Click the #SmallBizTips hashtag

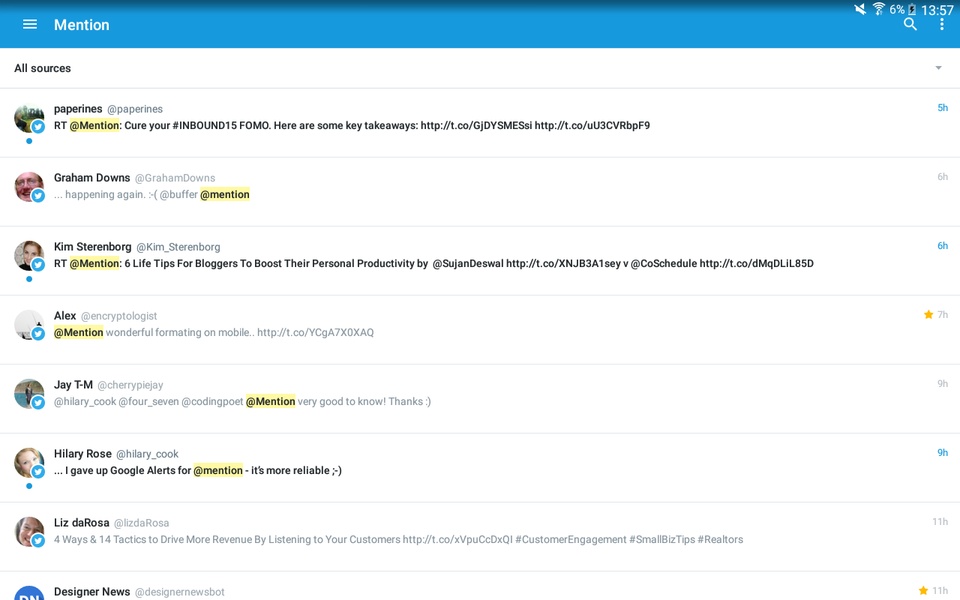[662, 539]
